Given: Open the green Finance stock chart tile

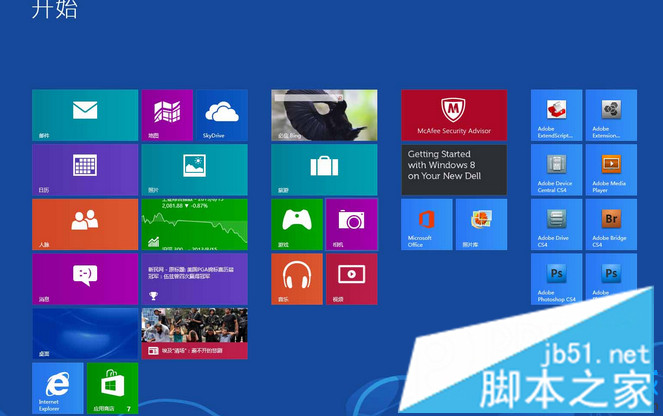Looking at the screenshot, I should [194, 224].
